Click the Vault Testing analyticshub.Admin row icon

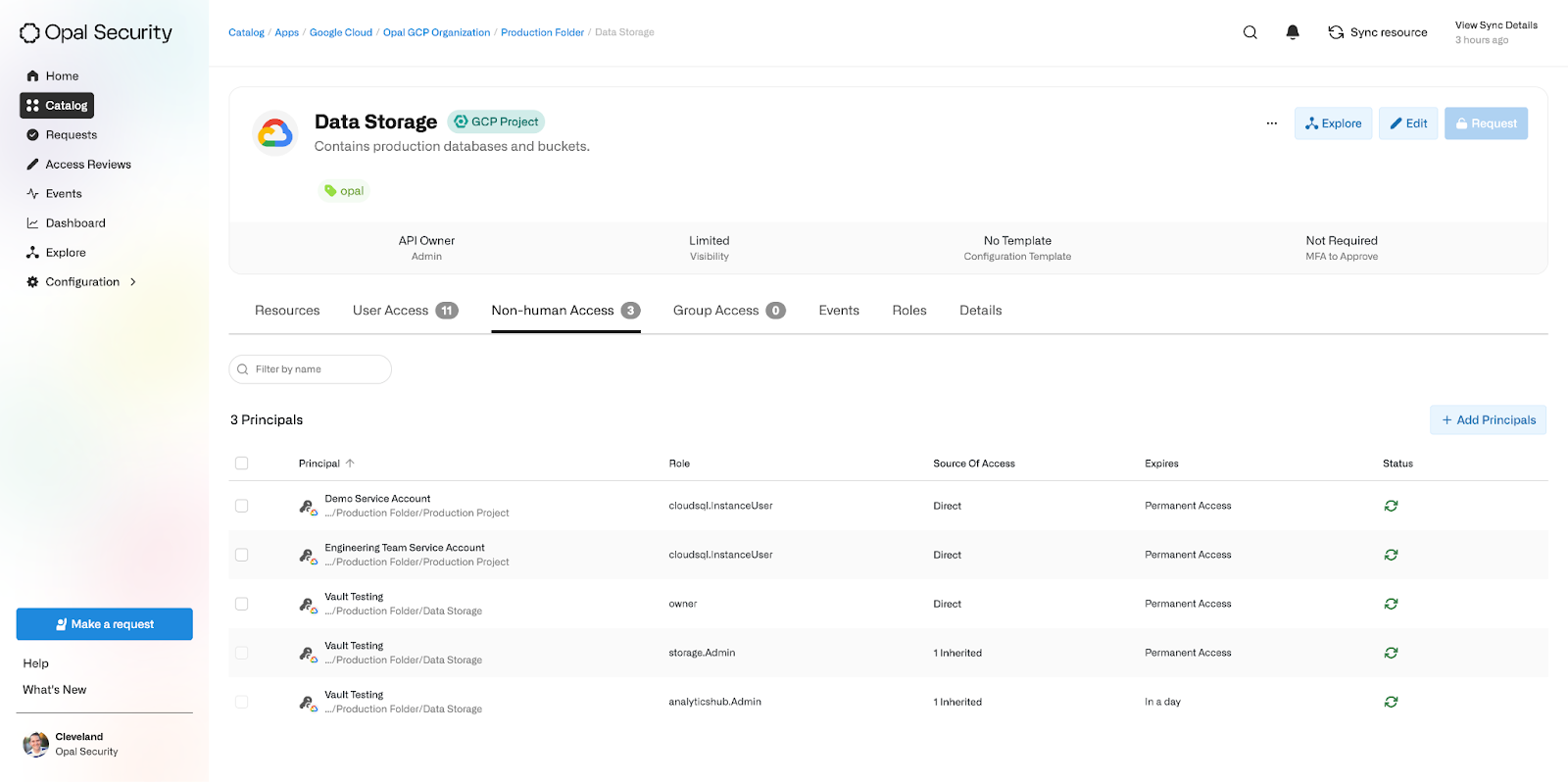tap(308, 703)
